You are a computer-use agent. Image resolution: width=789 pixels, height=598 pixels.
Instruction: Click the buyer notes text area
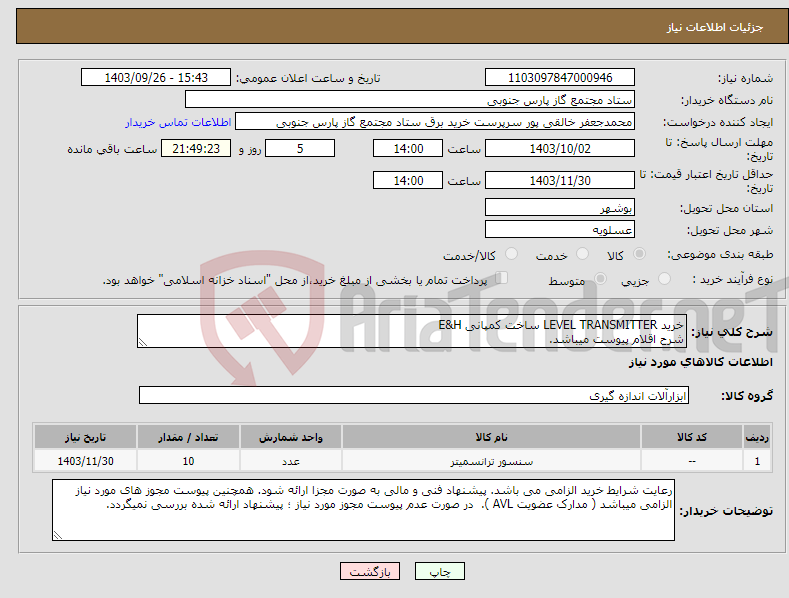coord(363,510)
